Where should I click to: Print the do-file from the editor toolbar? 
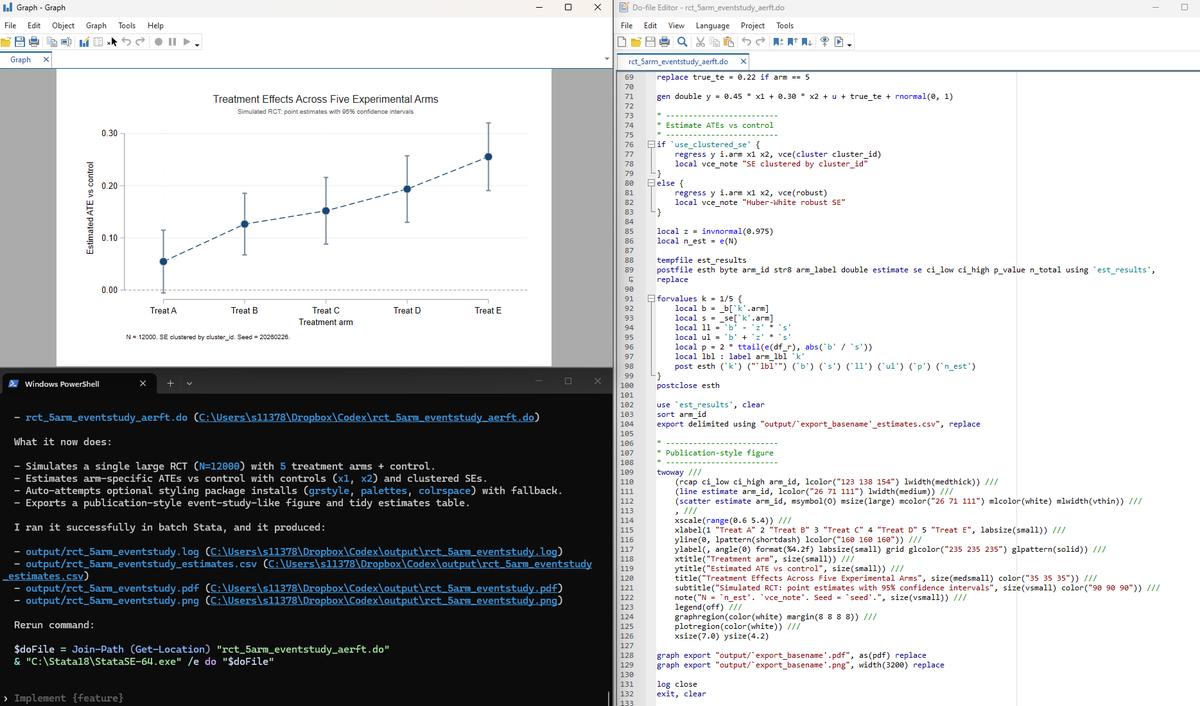click(664, 42)
